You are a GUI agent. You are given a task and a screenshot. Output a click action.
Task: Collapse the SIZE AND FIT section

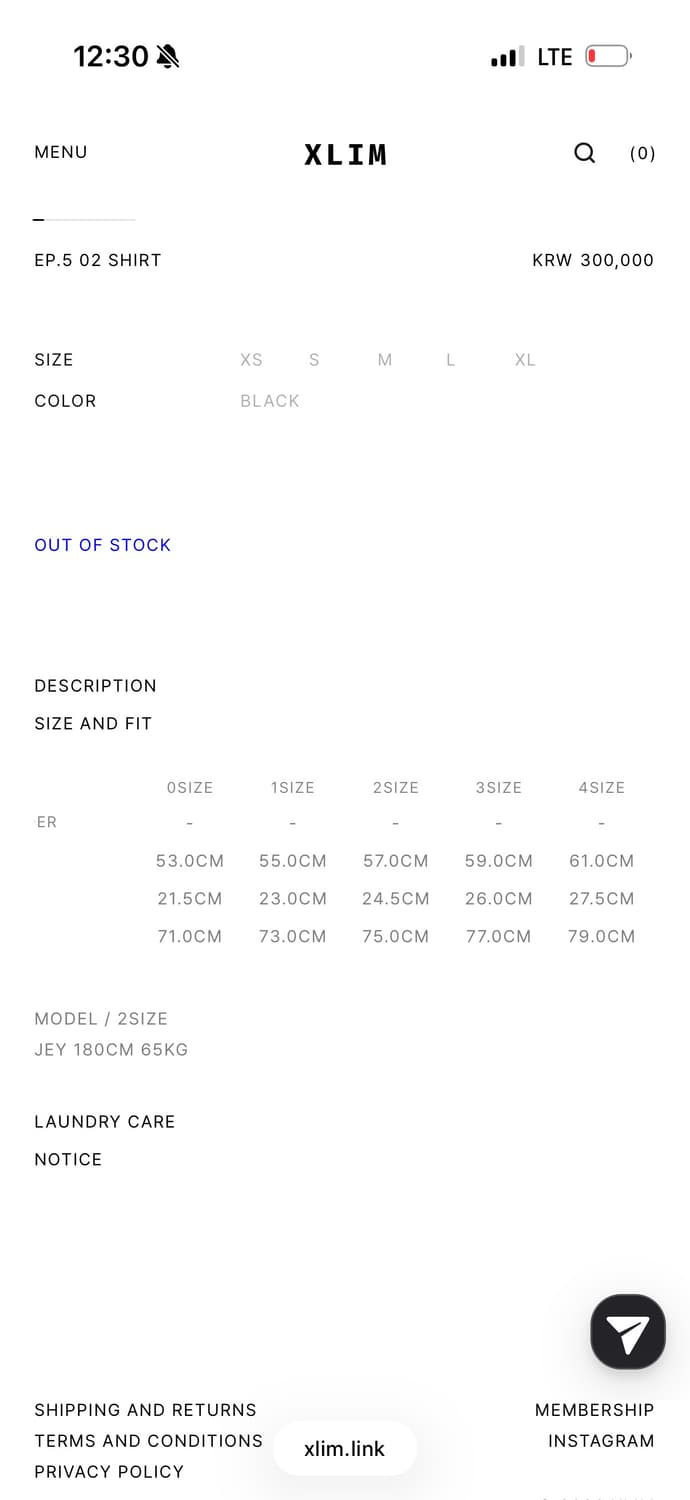(x=93, y=724)
